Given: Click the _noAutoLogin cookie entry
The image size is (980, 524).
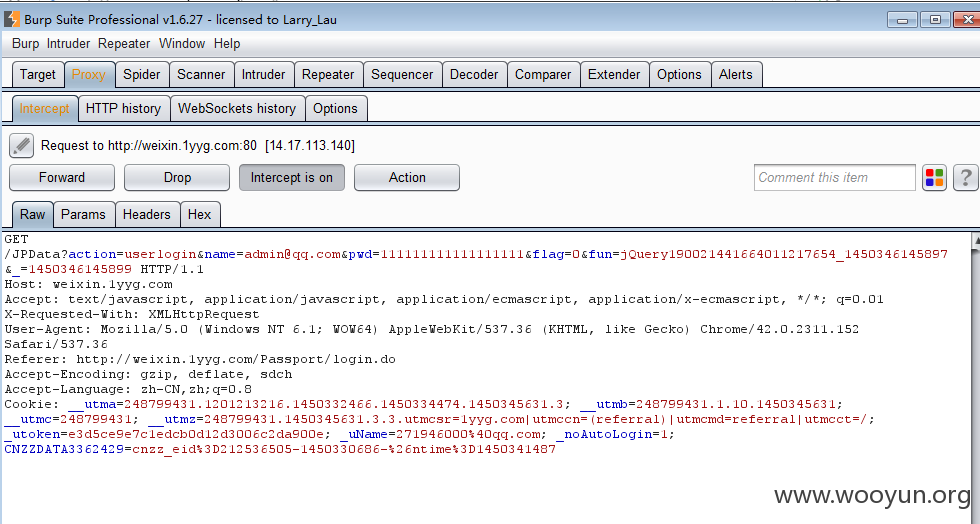Looking at the screenshot, I should (x=616, y=434).
